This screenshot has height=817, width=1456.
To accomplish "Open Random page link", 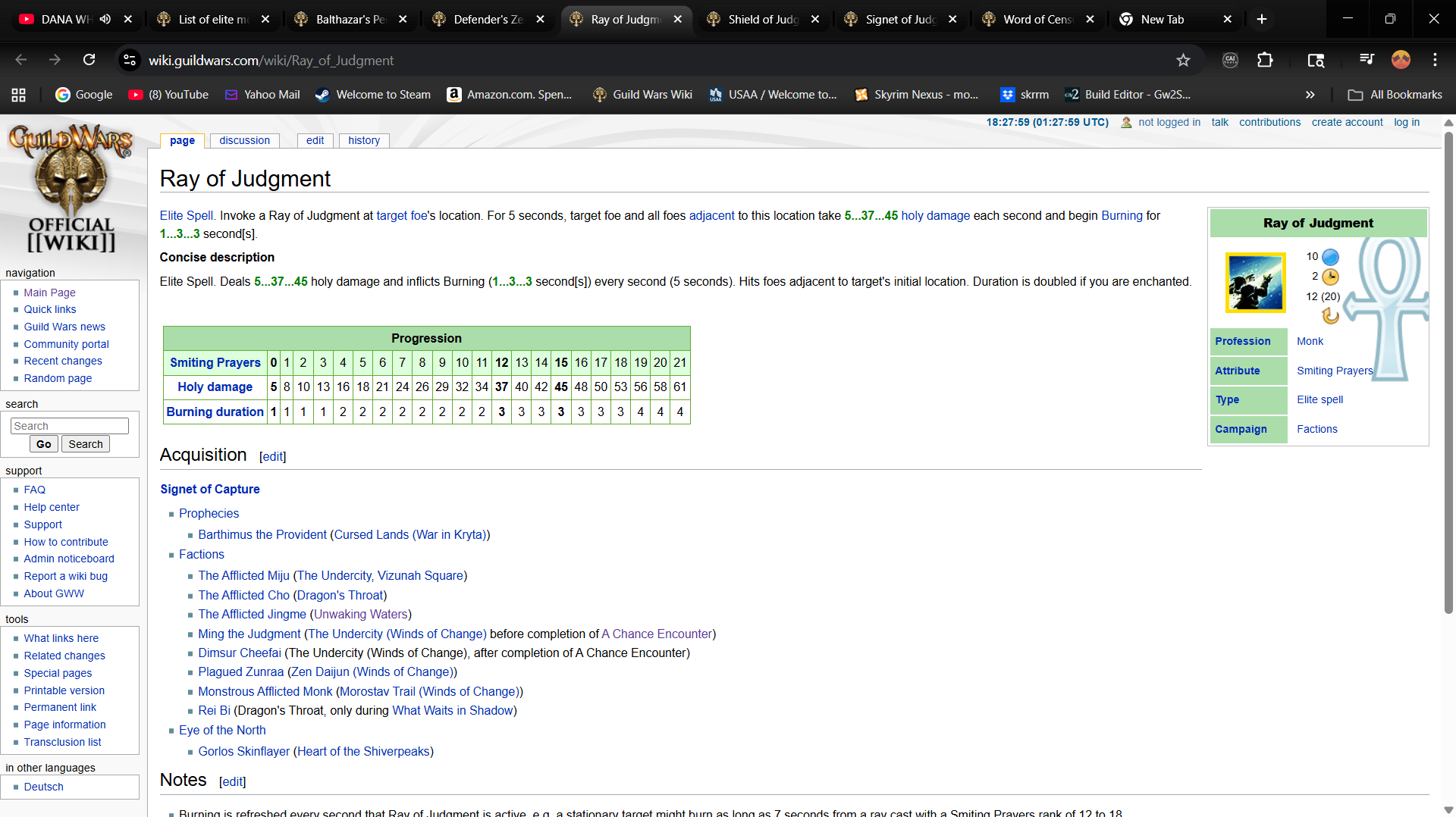I will pos(58,378).
